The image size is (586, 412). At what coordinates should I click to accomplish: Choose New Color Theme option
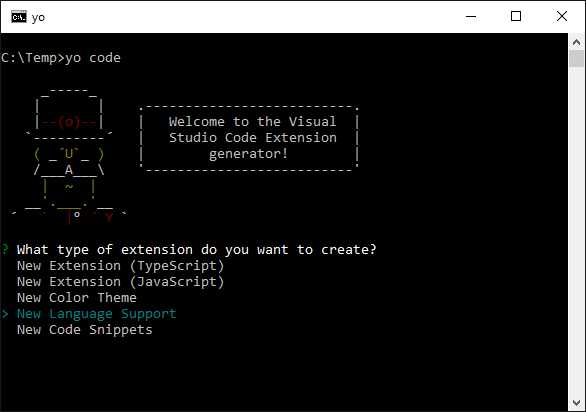tap(77, 298)
